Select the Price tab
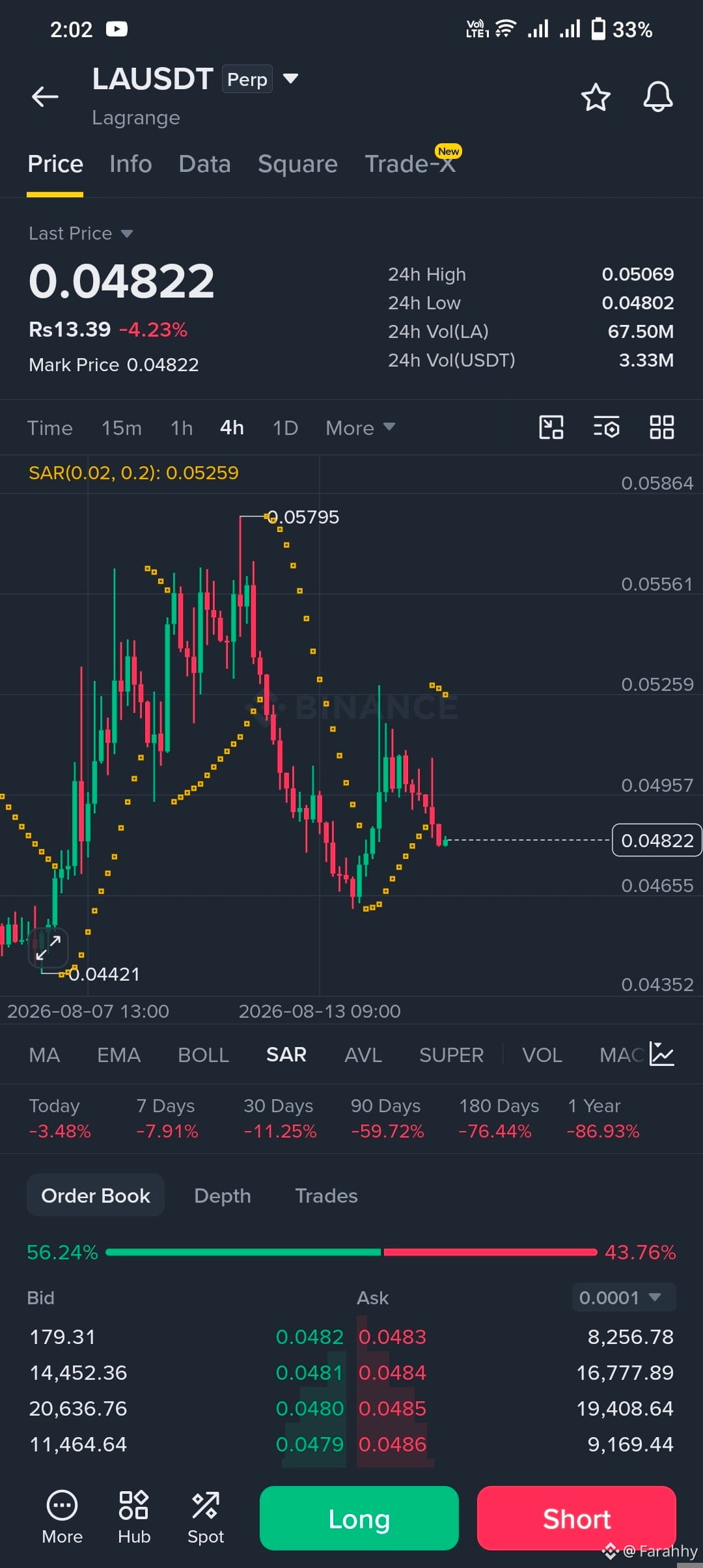The width and height of the screenshot is (703, 1568). tap(55, 164)
